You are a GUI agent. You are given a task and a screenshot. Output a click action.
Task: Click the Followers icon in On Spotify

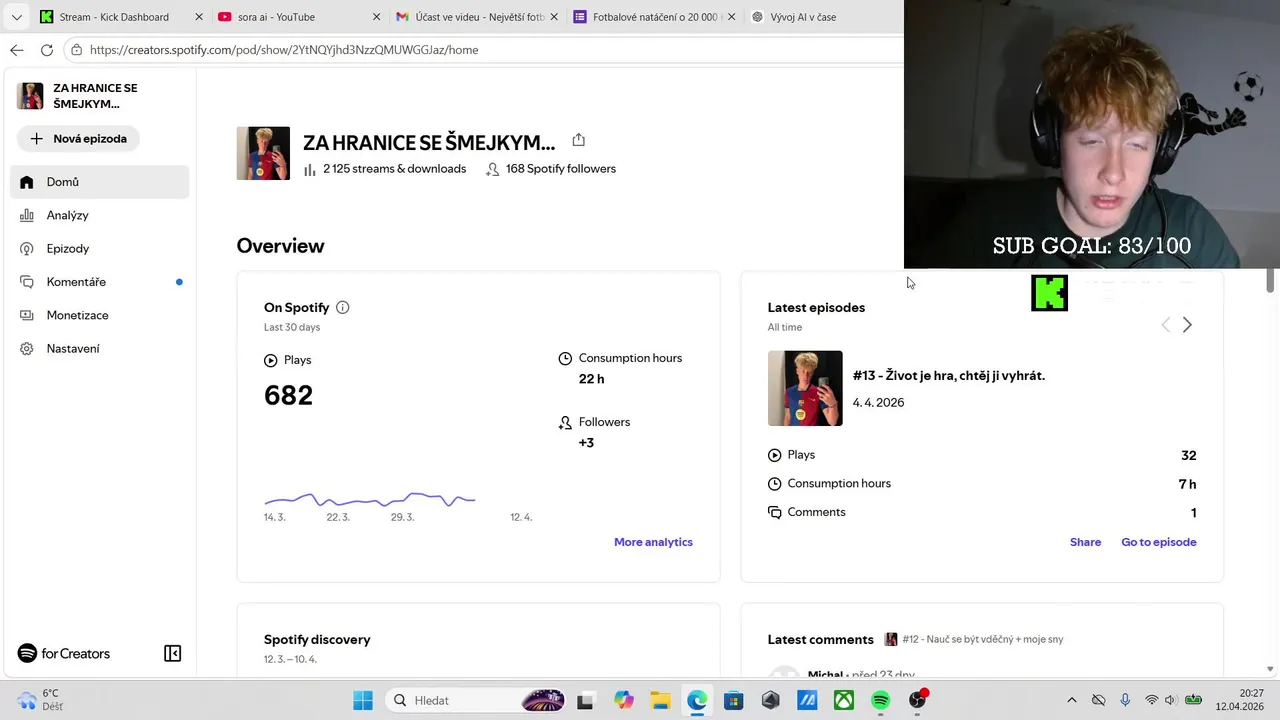[x=565, y=422]
